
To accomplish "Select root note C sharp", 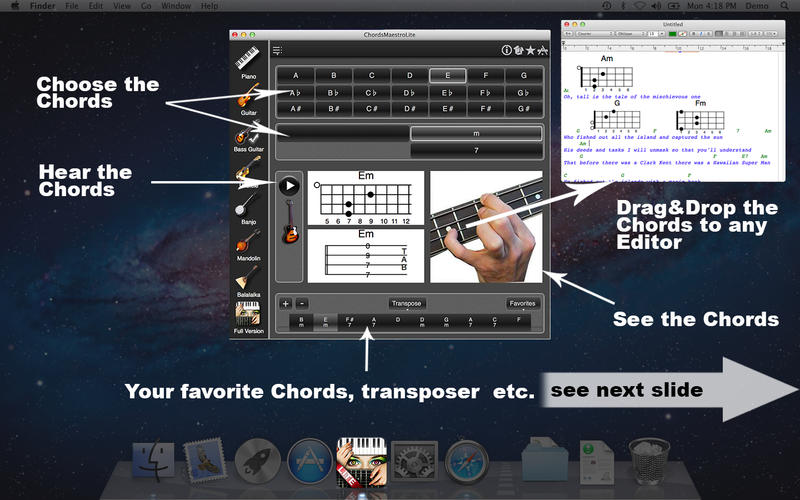I will (x=371, y=109).
